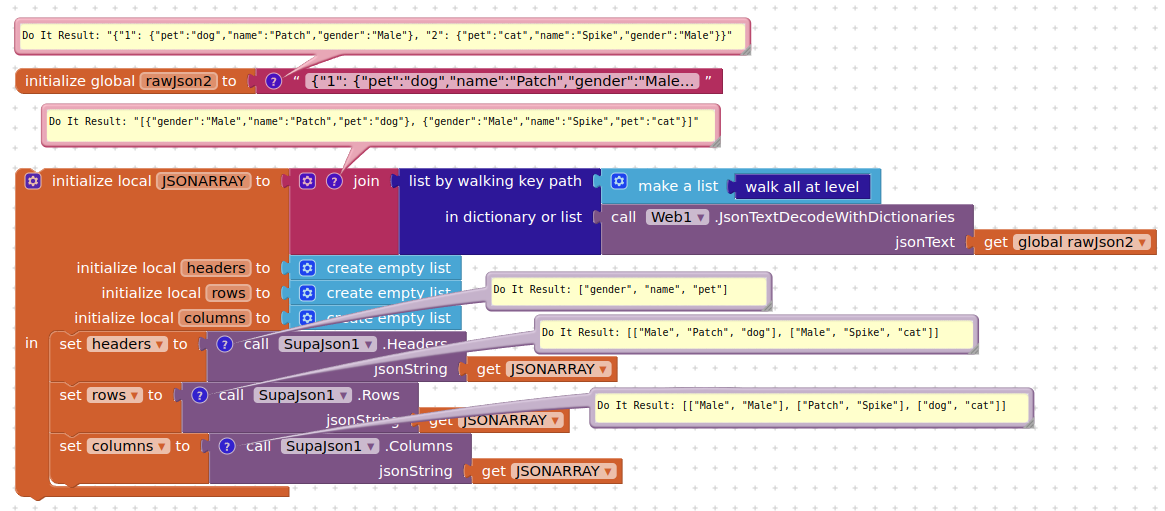Viewport: 1165px width, 511px height.
Task: Click gear on rows' create empty list
Action: coord(308,293)
